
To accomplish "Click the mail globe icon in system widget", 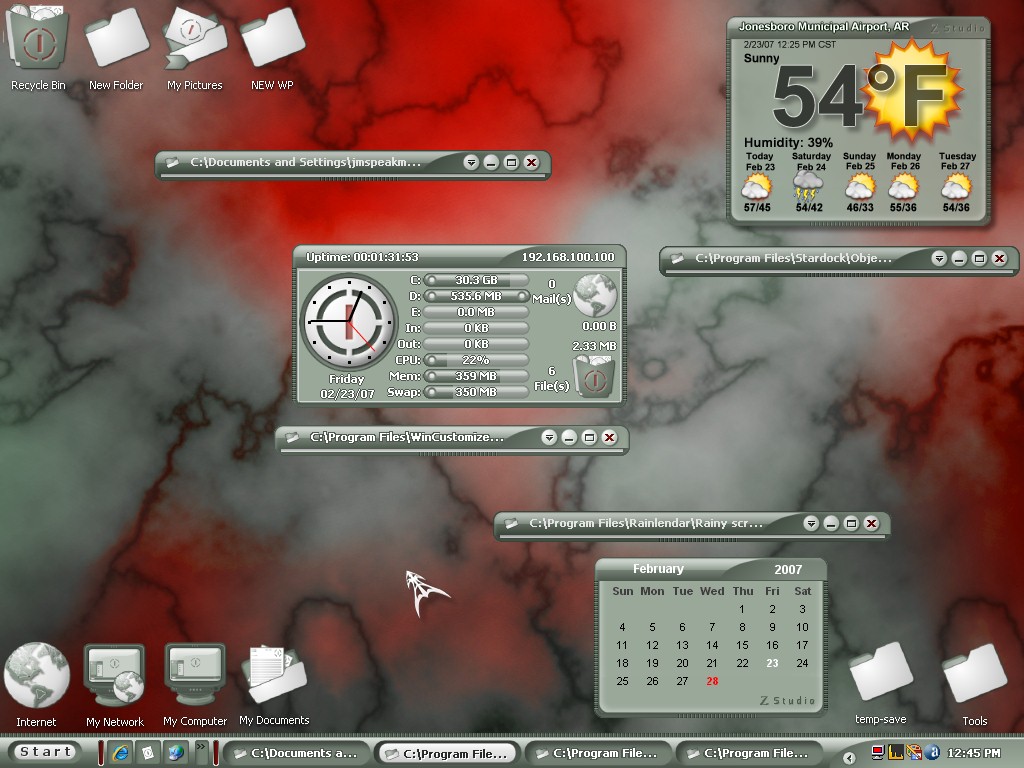I will point(595,295).
